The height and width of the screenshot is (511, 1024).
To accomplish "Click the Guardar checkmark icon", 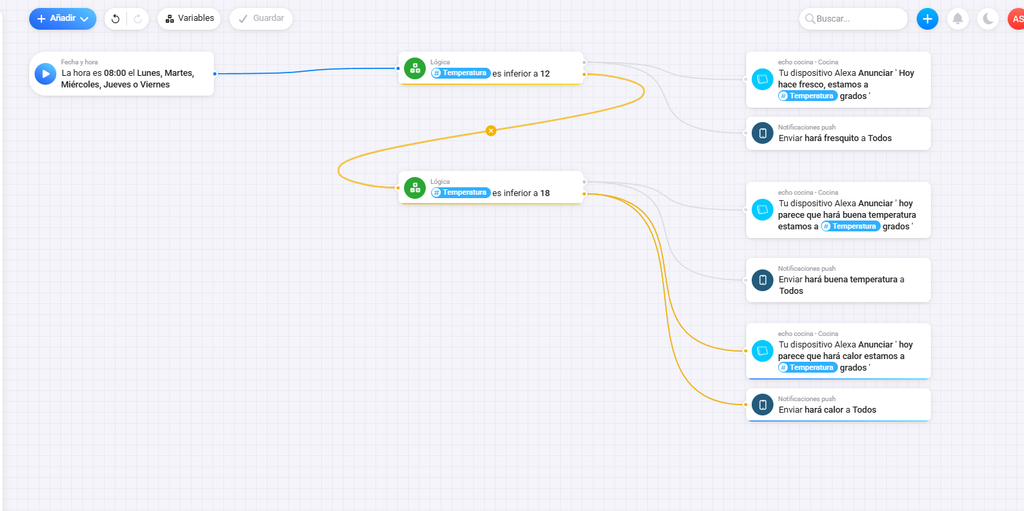I will click(243, 19).
